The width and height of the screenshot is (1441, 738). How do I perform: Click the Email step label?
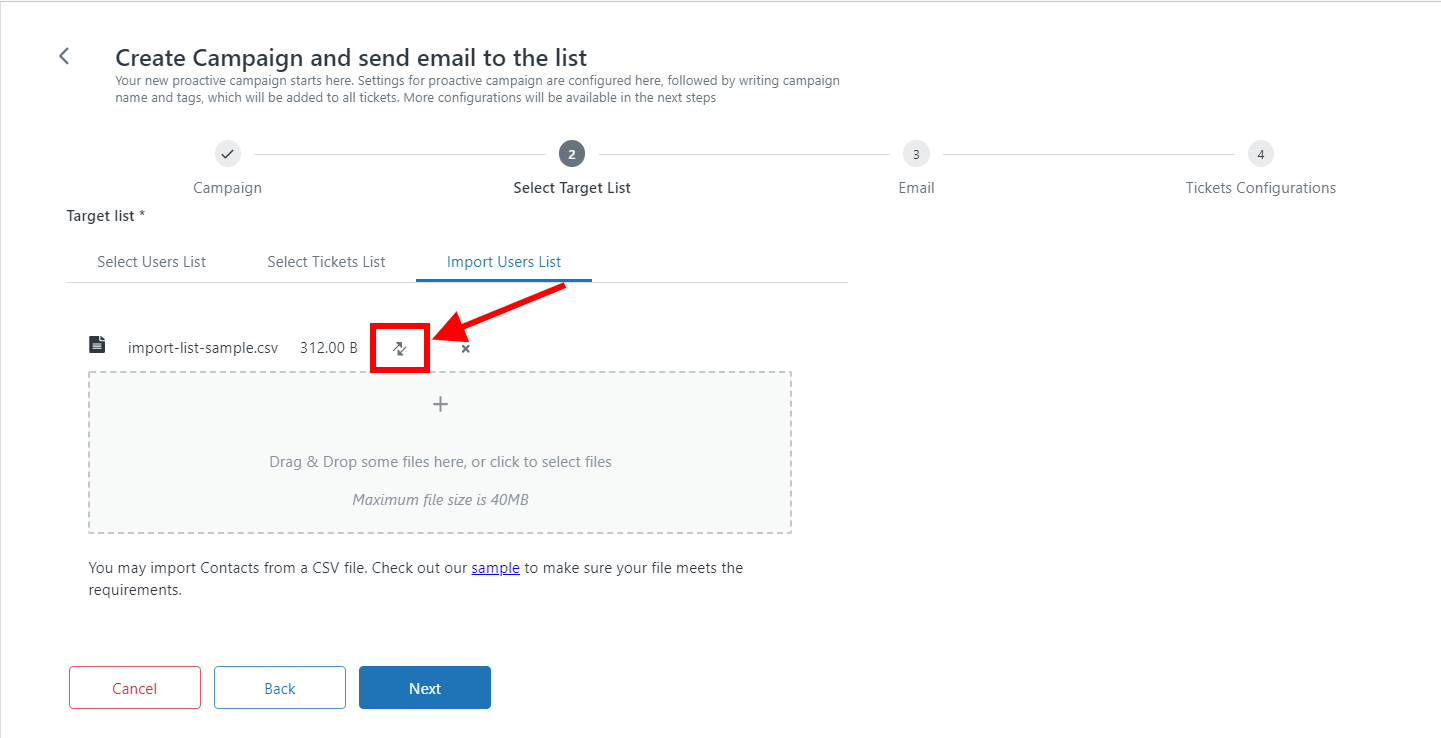coord(916,188)
